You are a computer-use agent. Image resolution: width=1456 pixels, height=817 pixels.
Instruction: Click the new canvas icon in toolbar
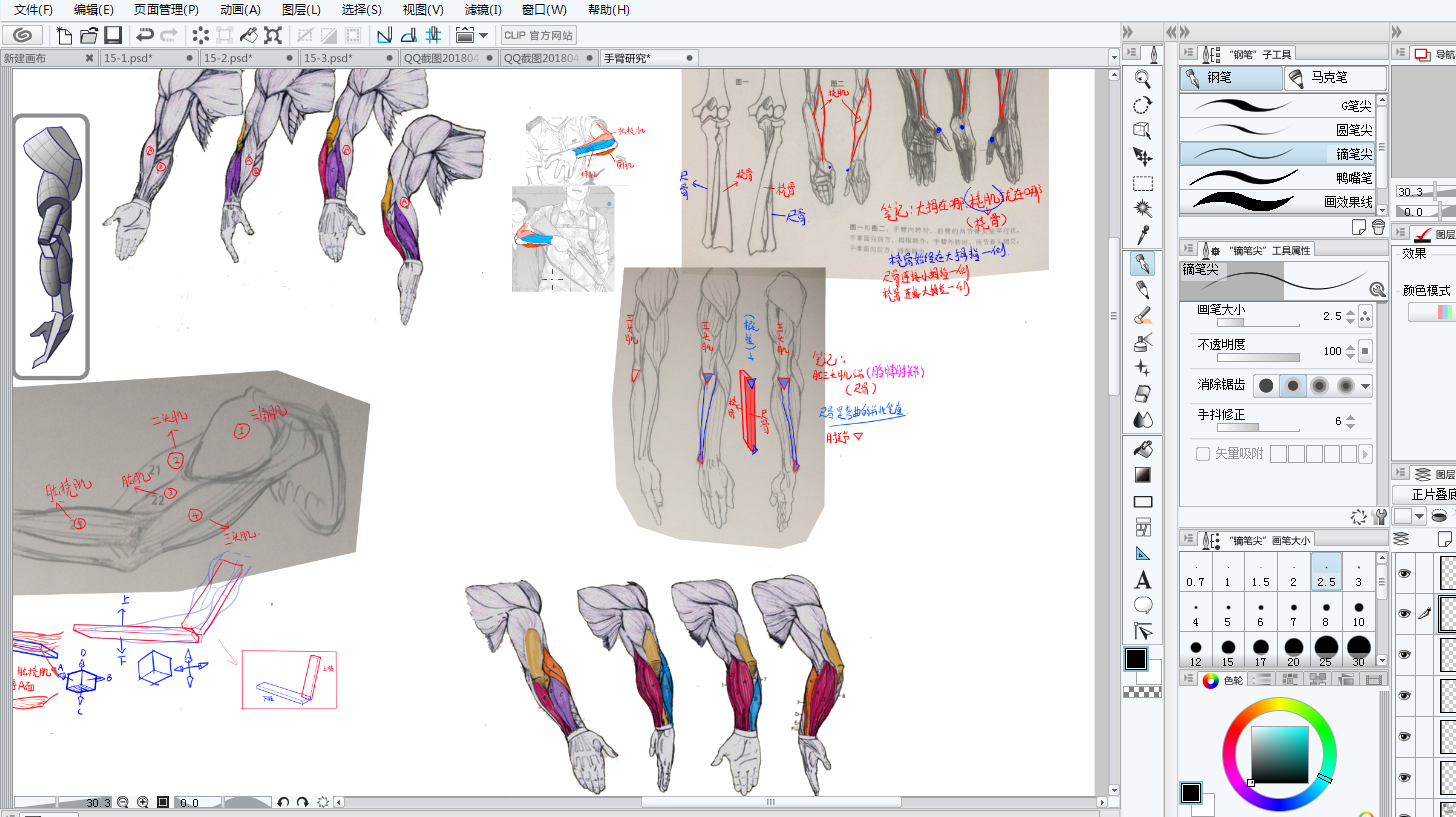coord(64,35)
